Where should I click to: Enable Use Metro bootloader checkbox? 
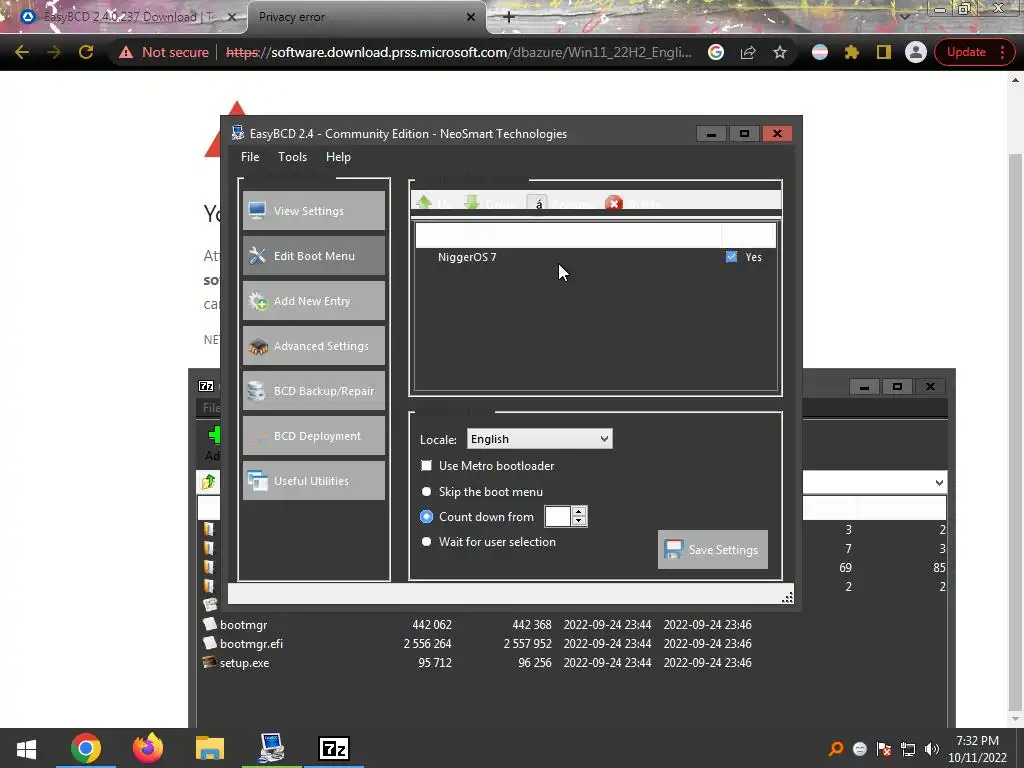point(426,466)
